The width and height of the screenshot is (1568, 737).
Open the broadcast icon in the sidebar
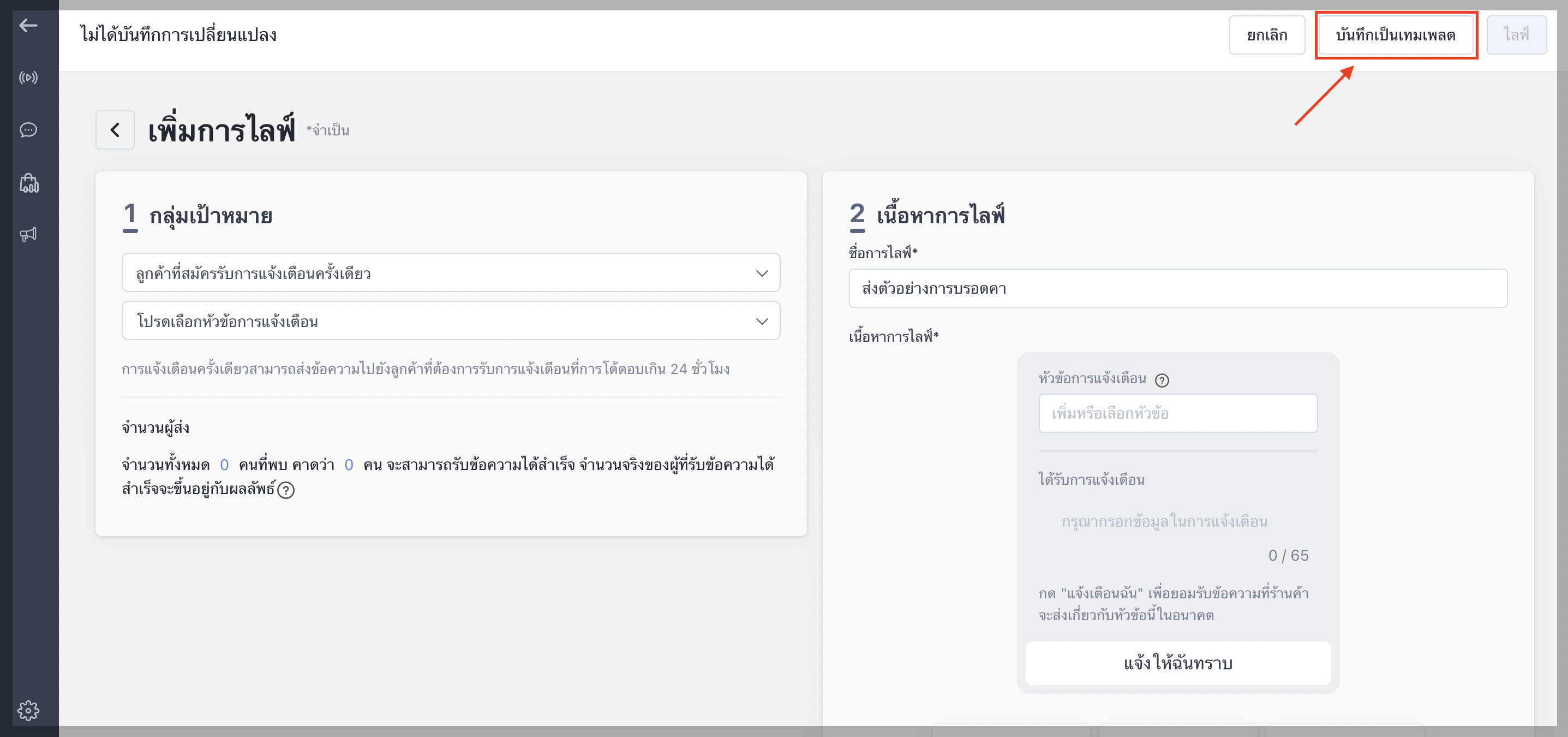tap(28, 78)
